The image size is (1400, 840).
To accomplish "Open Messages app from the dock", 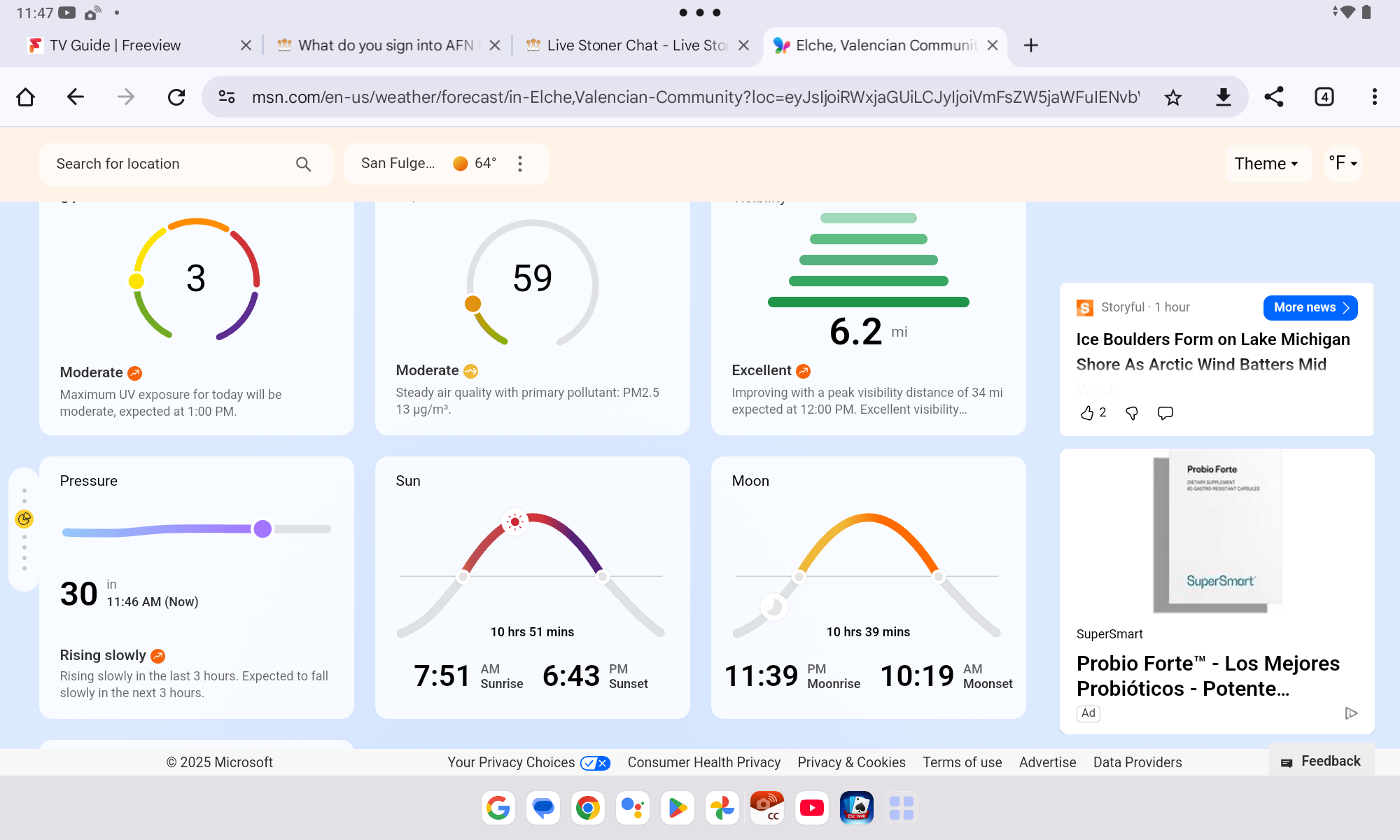I will point(543,808).
